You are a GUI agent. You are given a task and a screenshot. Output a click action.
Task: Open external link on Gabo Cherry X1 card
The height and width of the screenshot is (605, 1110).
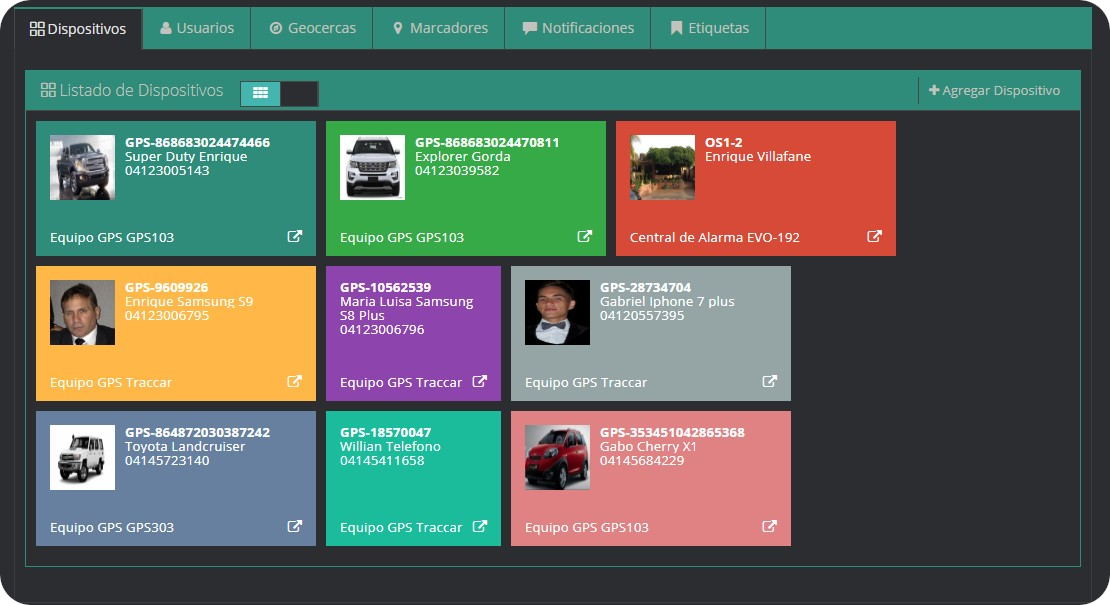pyautogui.click(x=770, y=527)
